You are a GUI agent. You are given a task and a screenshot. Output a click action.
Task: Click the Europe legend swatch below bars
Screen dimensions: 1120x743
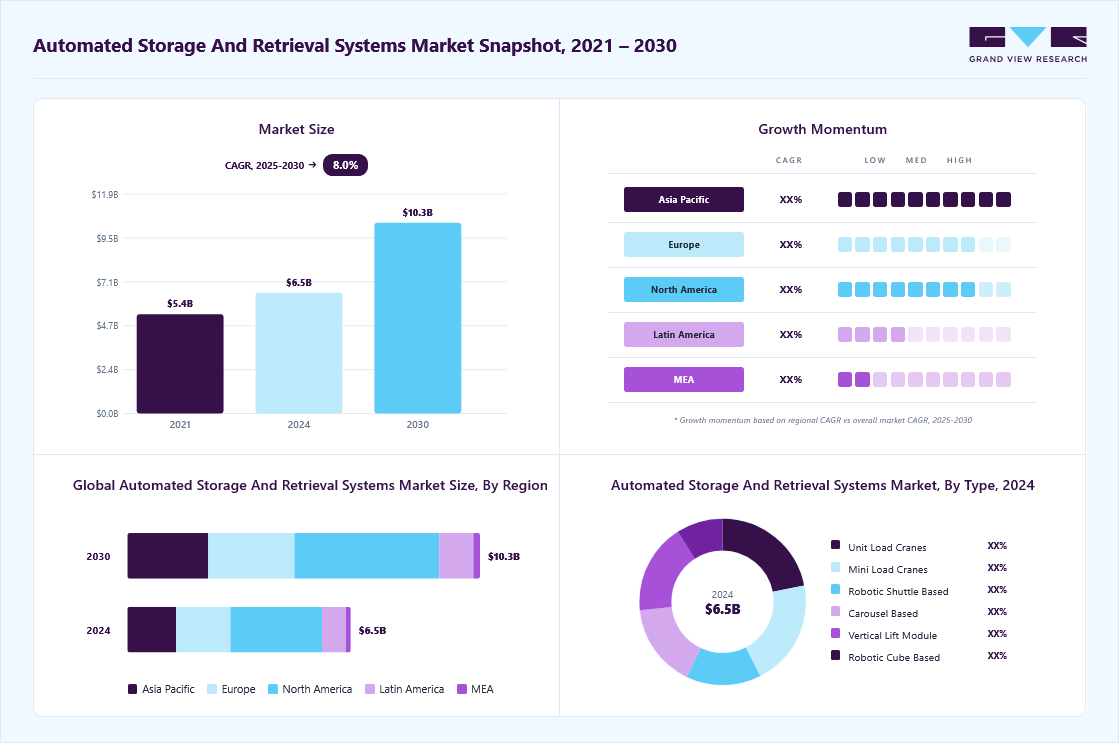coord(211,689)
